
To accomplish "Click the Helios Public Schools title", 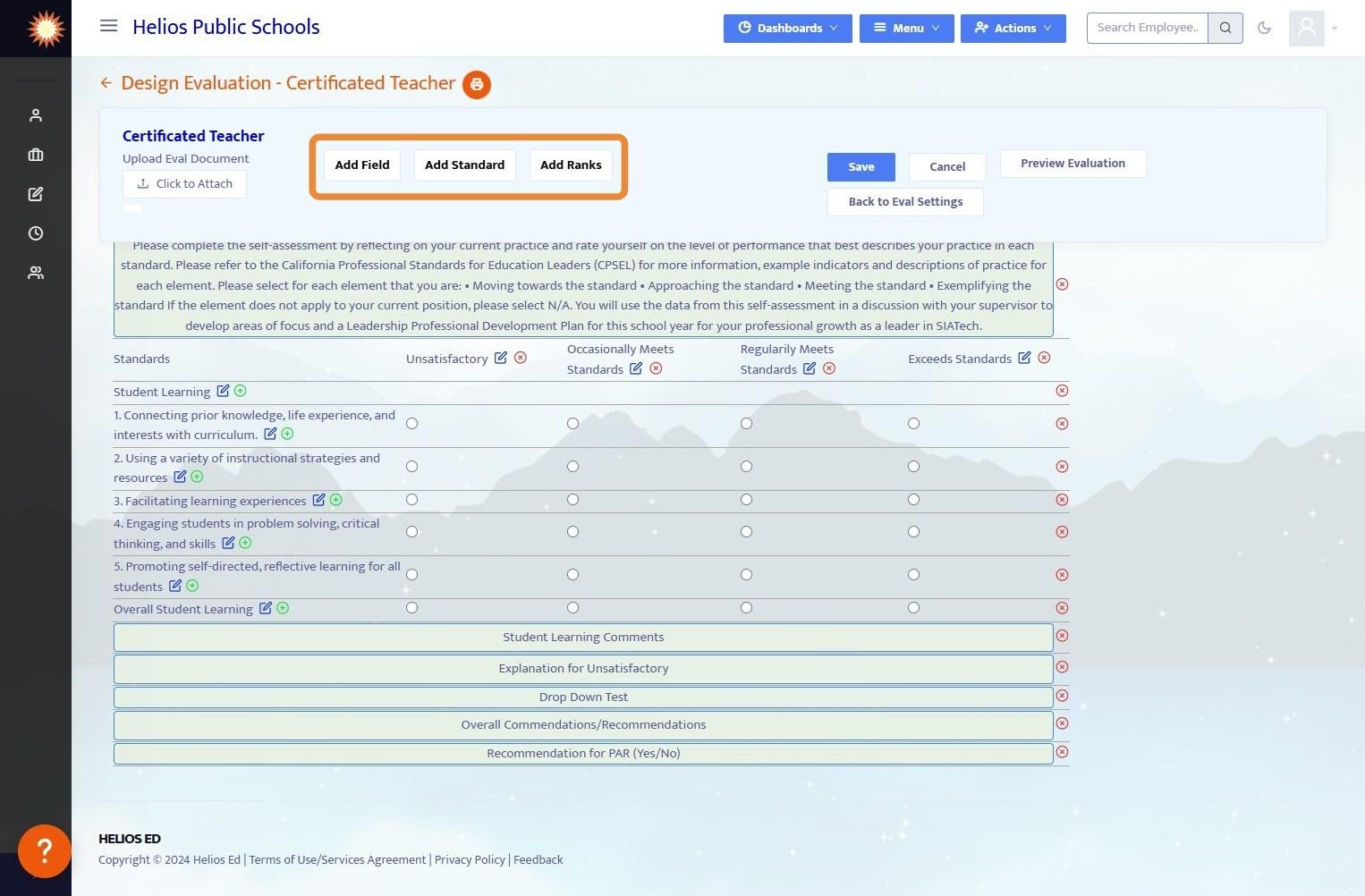I will point(226,27).
